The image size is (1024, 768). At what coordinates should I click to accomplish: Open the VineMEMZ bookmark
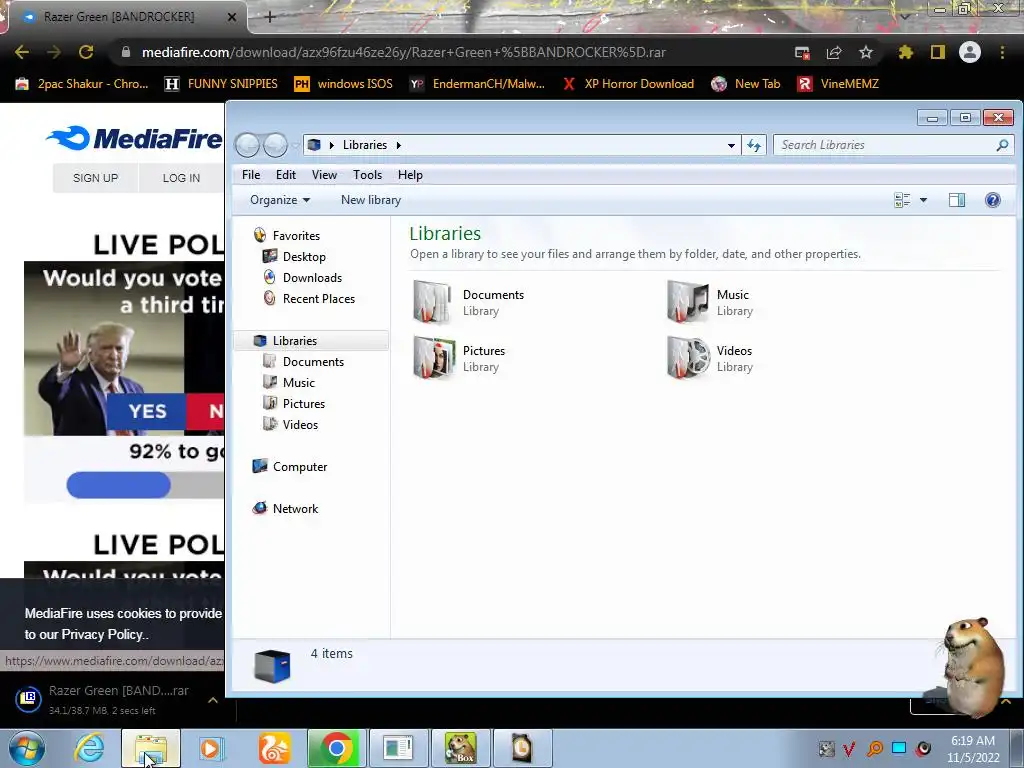click(839, 84)
